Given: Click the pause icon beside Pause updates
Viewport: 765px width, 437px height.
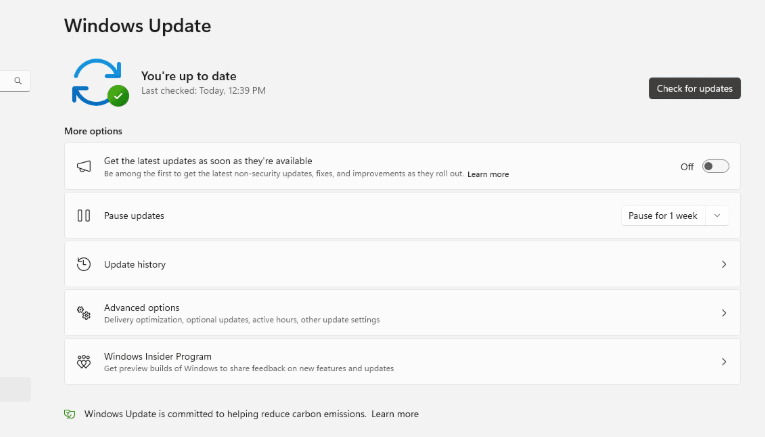Looking at the screenshot, I should pos(84,215).
